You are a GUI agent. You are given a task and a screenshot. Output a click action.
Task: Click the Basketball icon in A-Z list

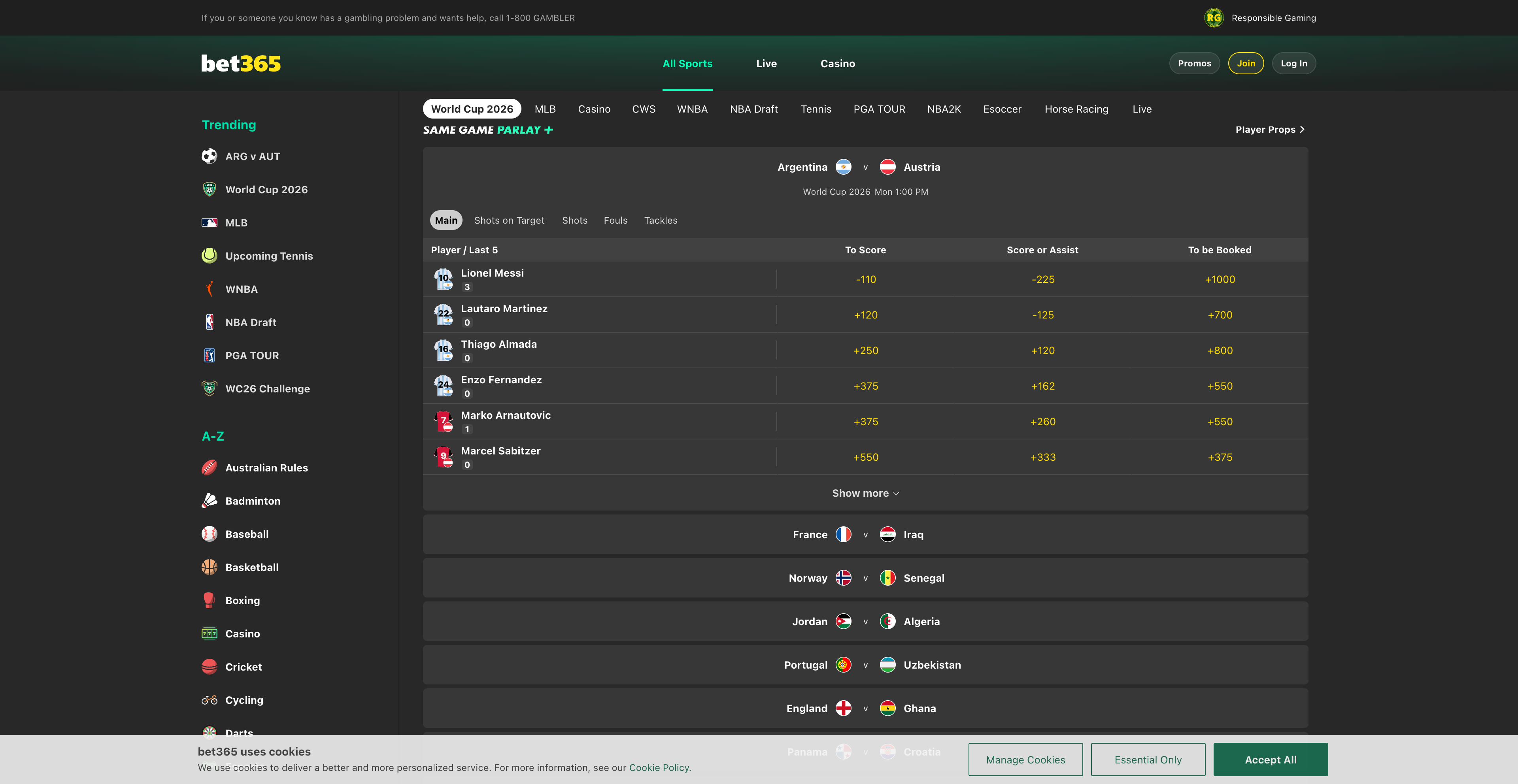[209, 567]
